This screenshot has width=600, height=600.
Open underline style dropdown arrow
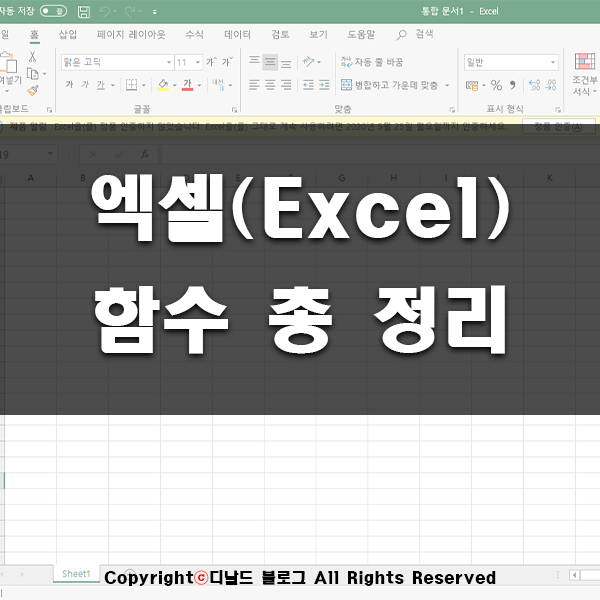point(113,85)
